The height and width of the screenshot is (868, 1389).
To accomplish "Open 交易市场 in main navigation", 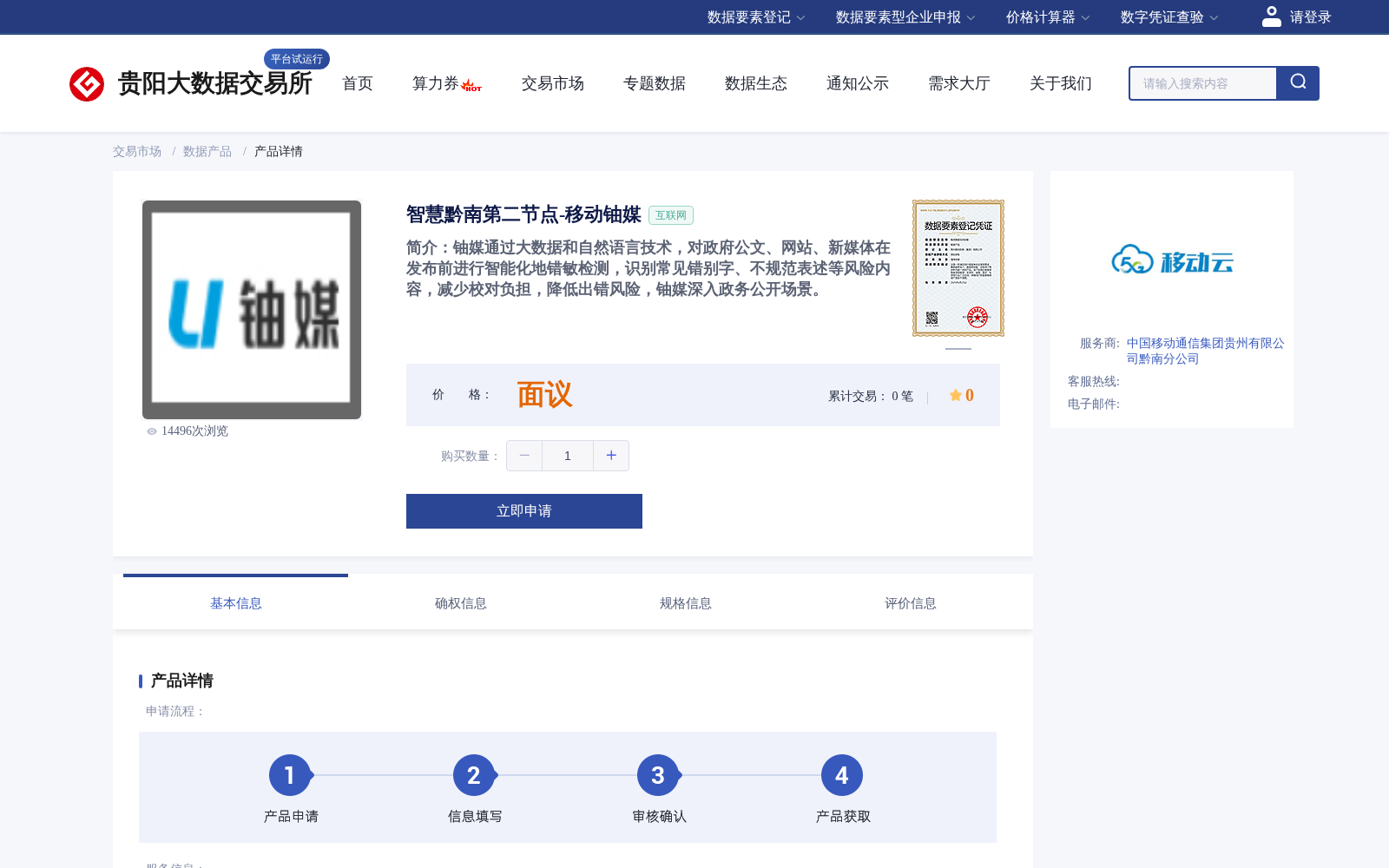I will (553, 83).
